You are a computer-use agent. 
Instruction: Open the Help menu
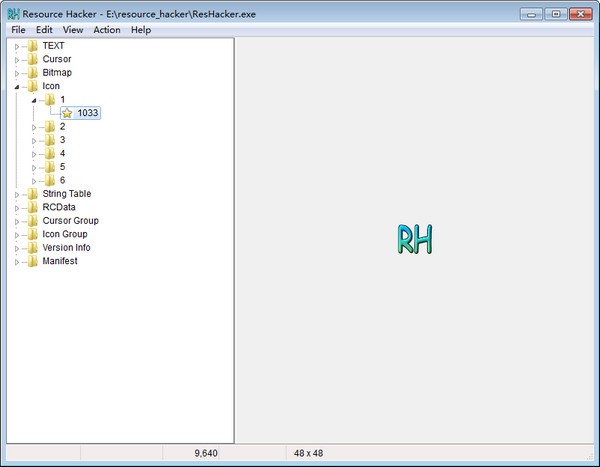click(140, 30)
